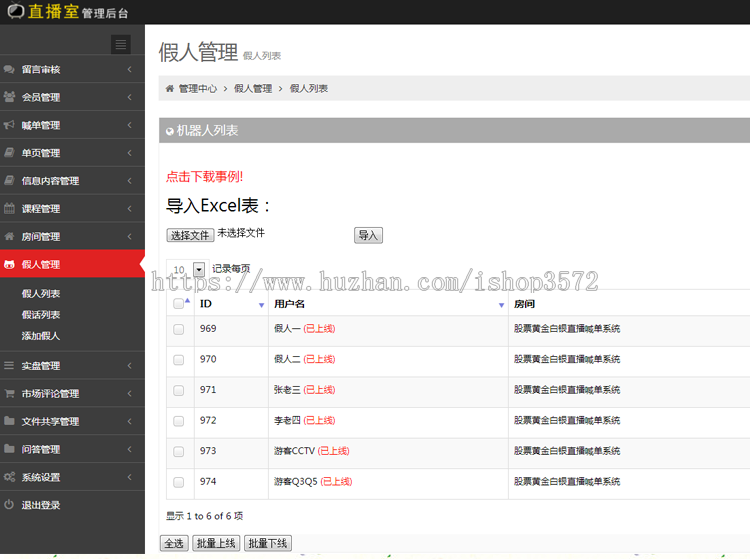This screenshot has width=750, height=559.
Task: Click the username 游客Q3Q5
Action: pyautogui.click(x=296, y=482)
